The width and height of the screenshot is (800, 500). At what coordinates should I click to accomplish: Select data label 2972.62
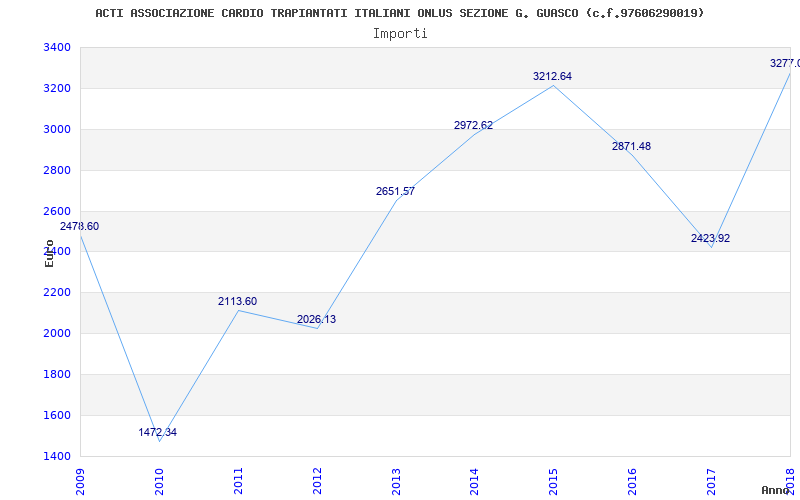click(473, 125)
